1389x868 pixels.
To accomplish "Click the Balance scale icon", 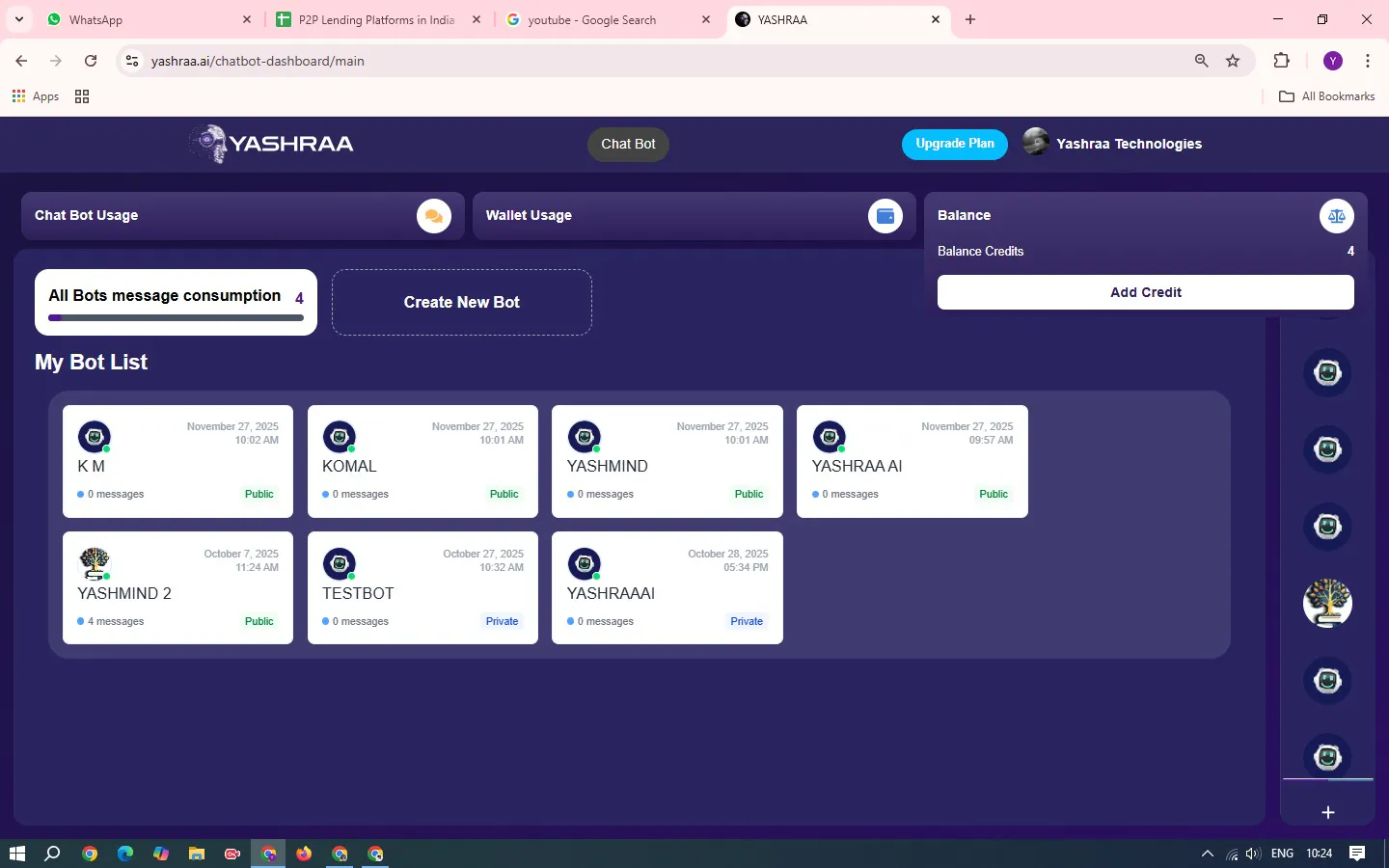I will click(1337, 216).
